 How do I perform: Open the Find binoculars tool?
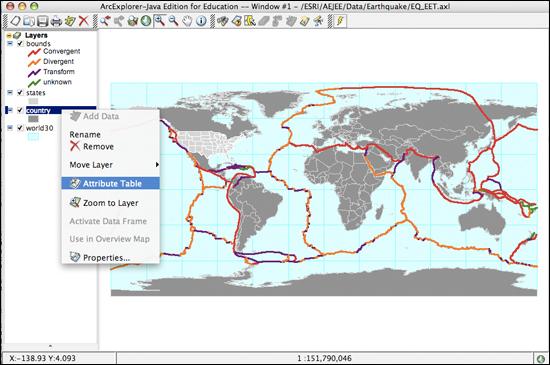[x=222, y=21]
